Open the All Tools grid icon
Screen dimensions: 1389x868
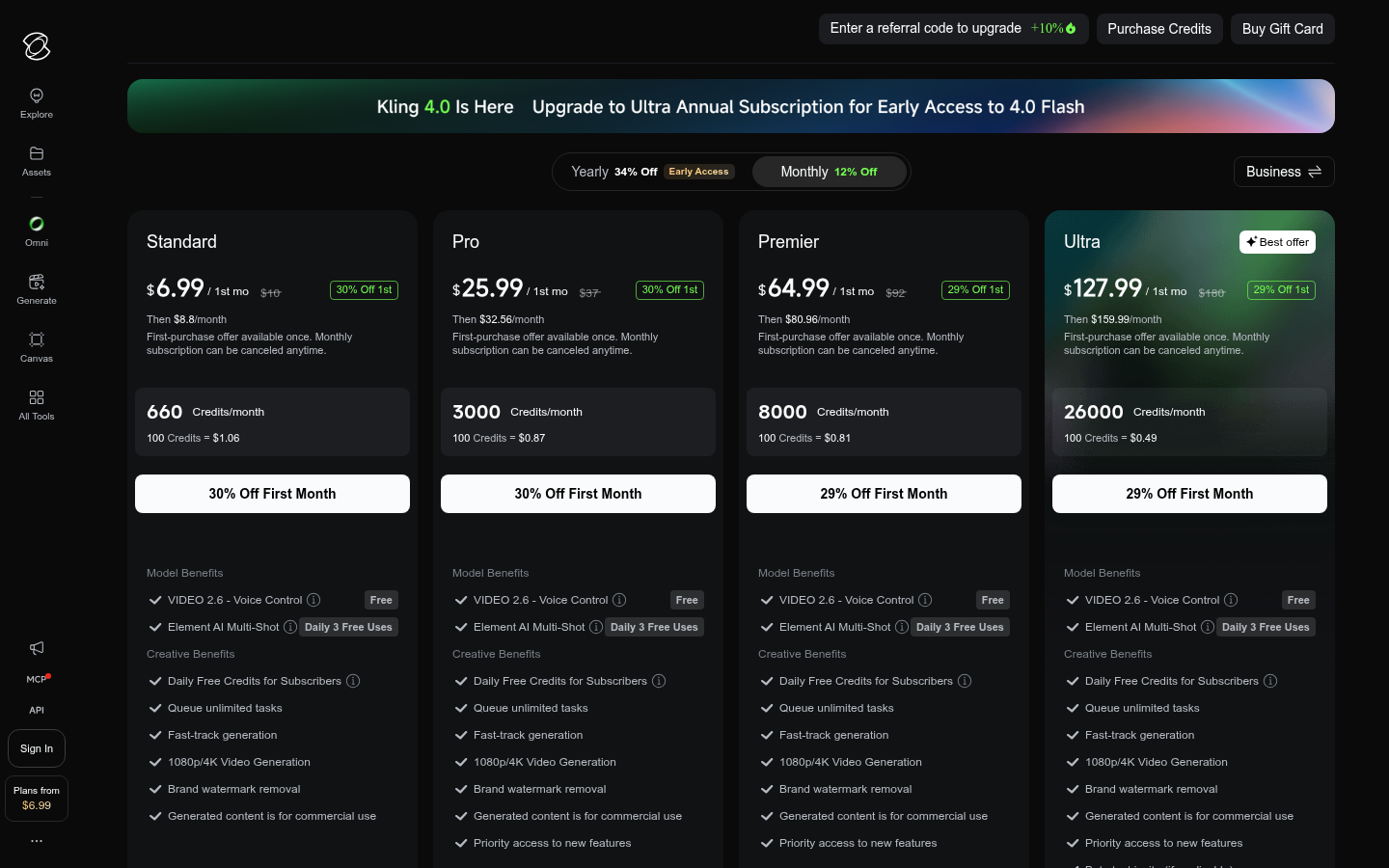pos(37,397)
